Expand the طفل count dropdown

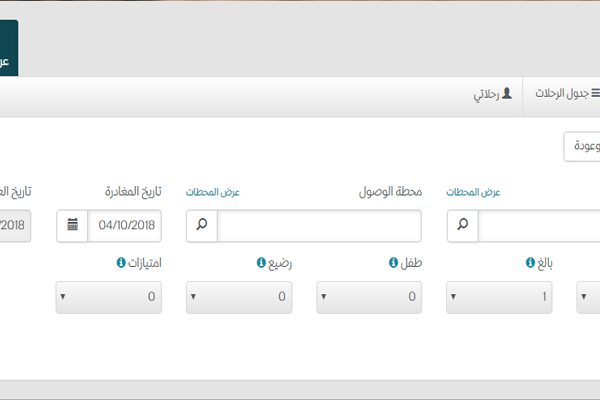pos(369,297)
